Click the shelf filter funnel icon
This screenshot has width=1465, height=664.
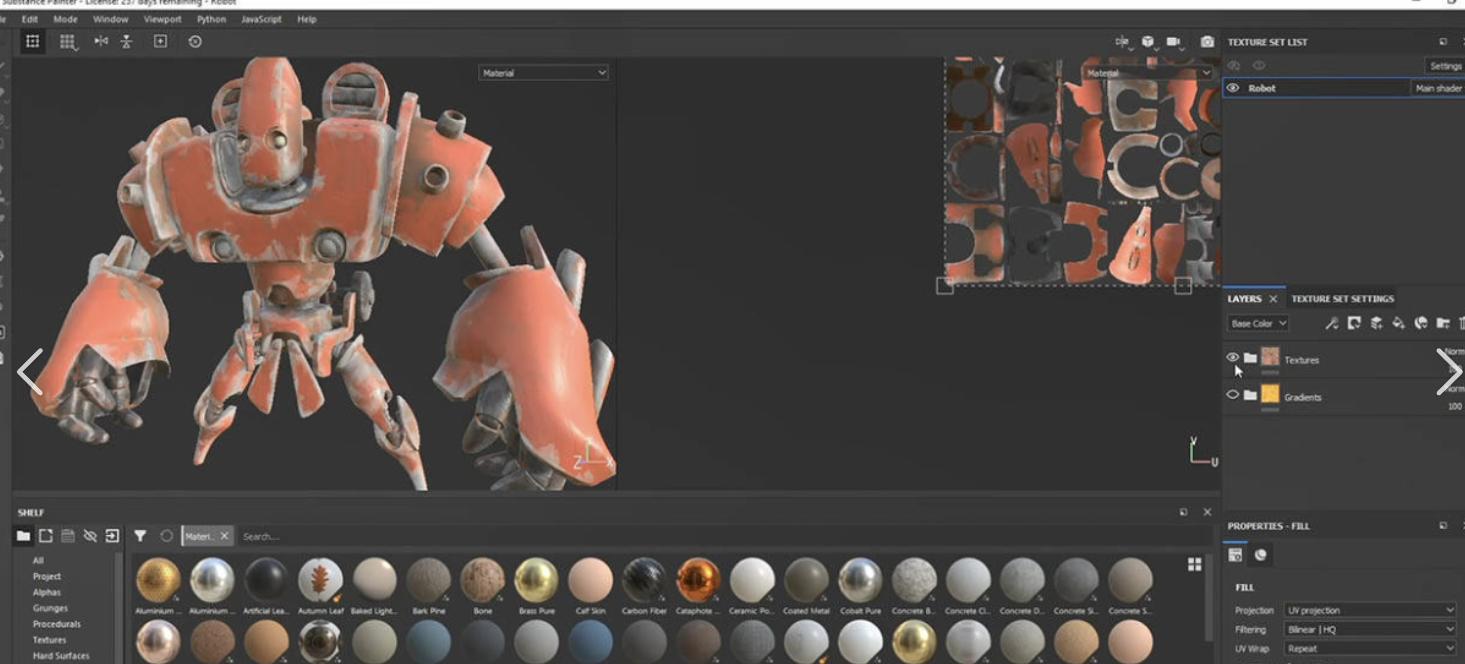tap(140, 536)
